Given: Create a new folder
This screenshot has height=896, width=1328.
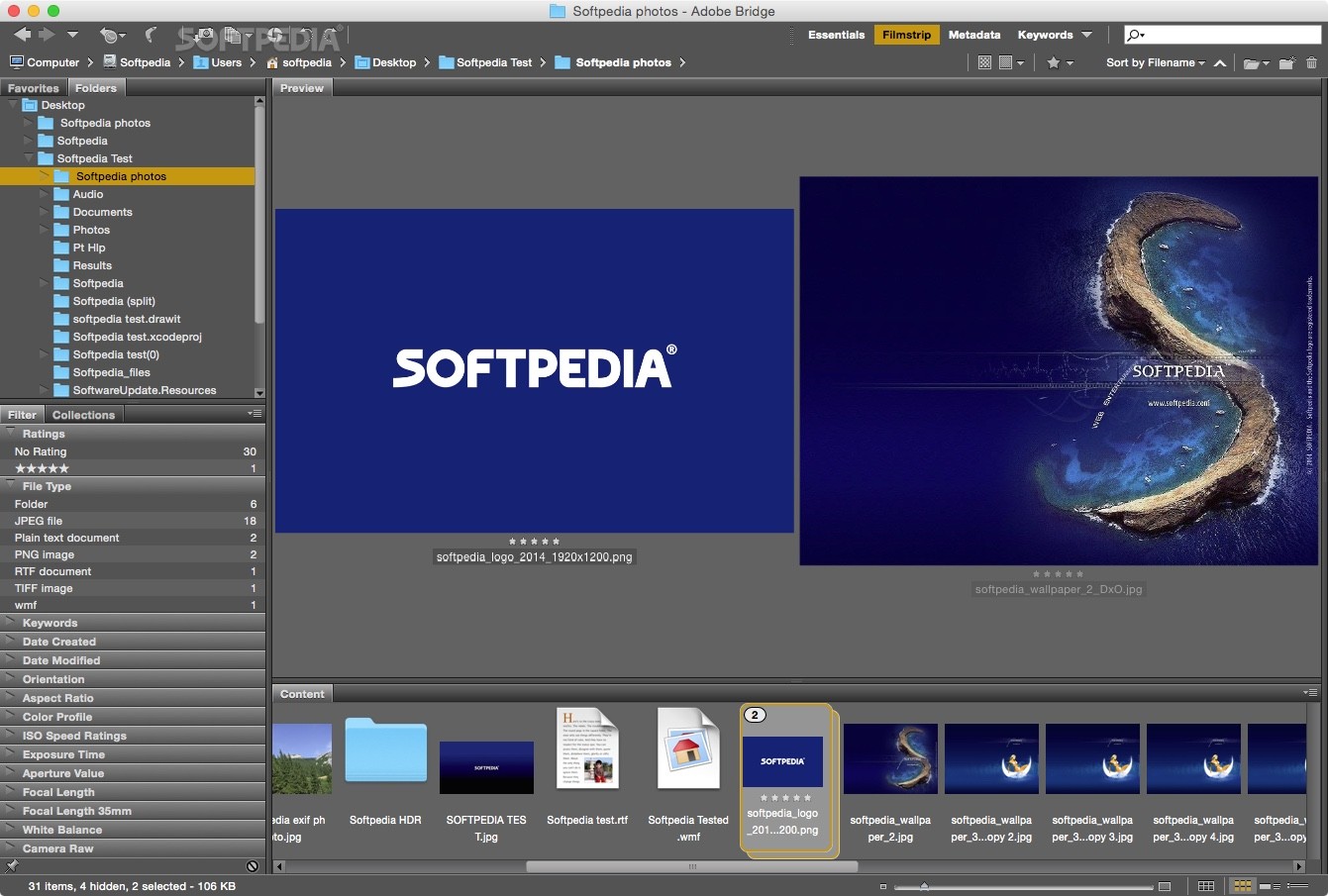Looking at the screenshot, I should 1286,63.
